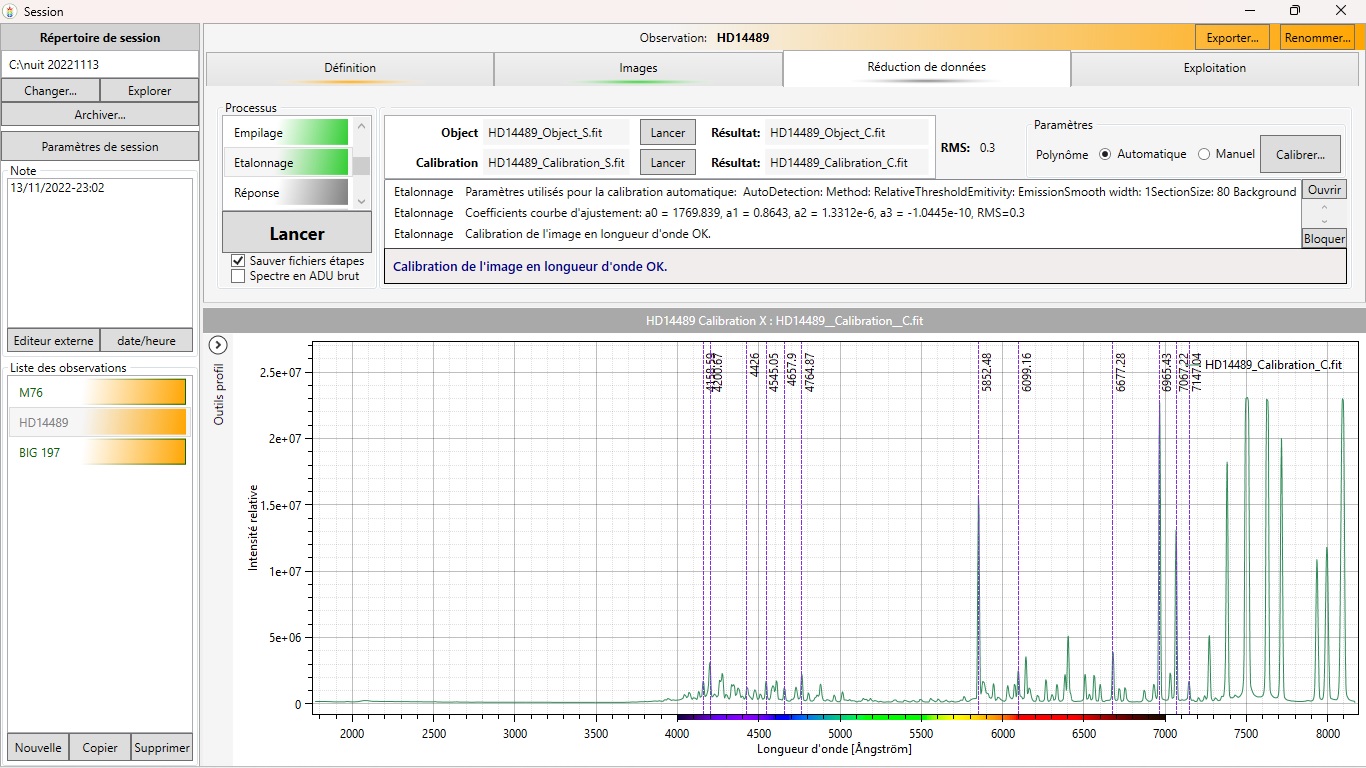Screen dimensions: 1366x768
Task: Expand the Outils profil side panel arrow
Action: (219, 345)
